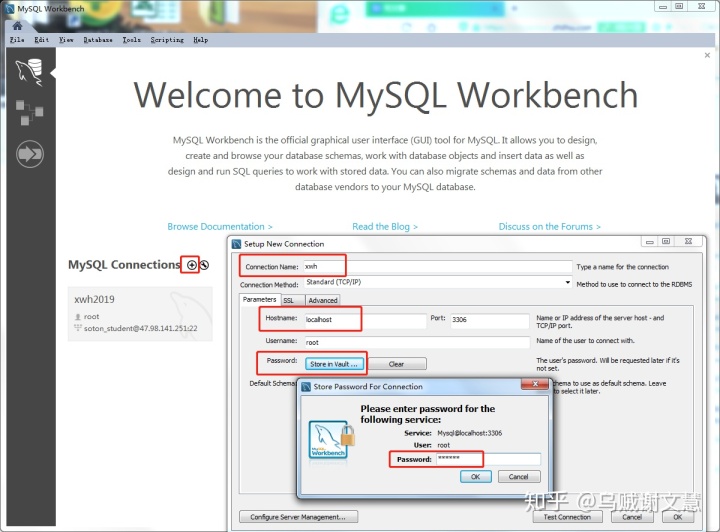The image size is (720, 532).
Task: Click Mysql@localhost:3306 service text
Action: [x=469, y=433]
